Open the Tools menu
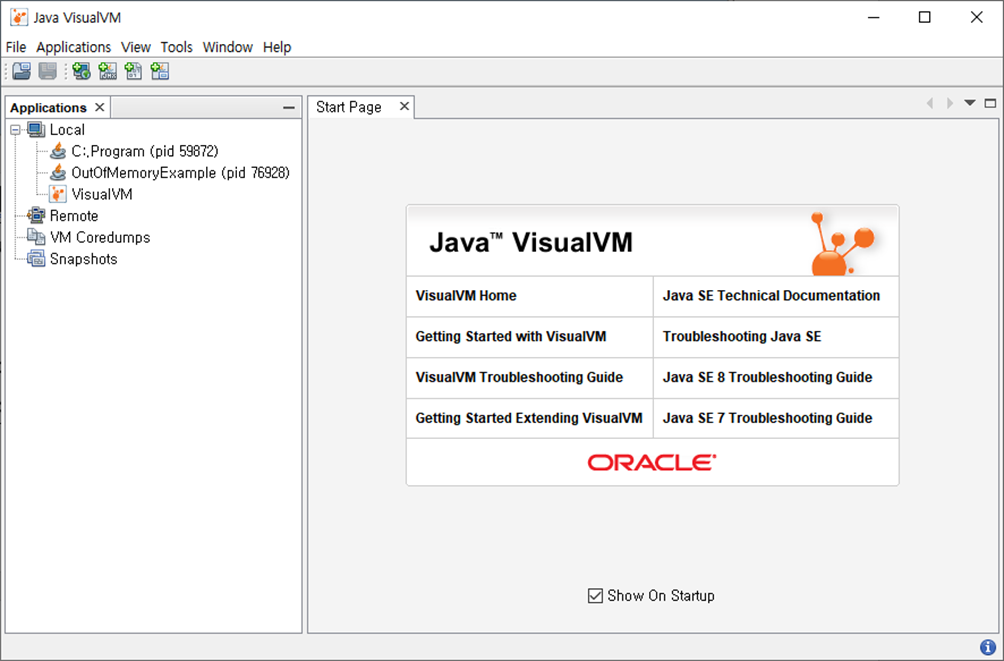Image resolution: width=1004 pixels, height=661 pixels. pos(177,47)
